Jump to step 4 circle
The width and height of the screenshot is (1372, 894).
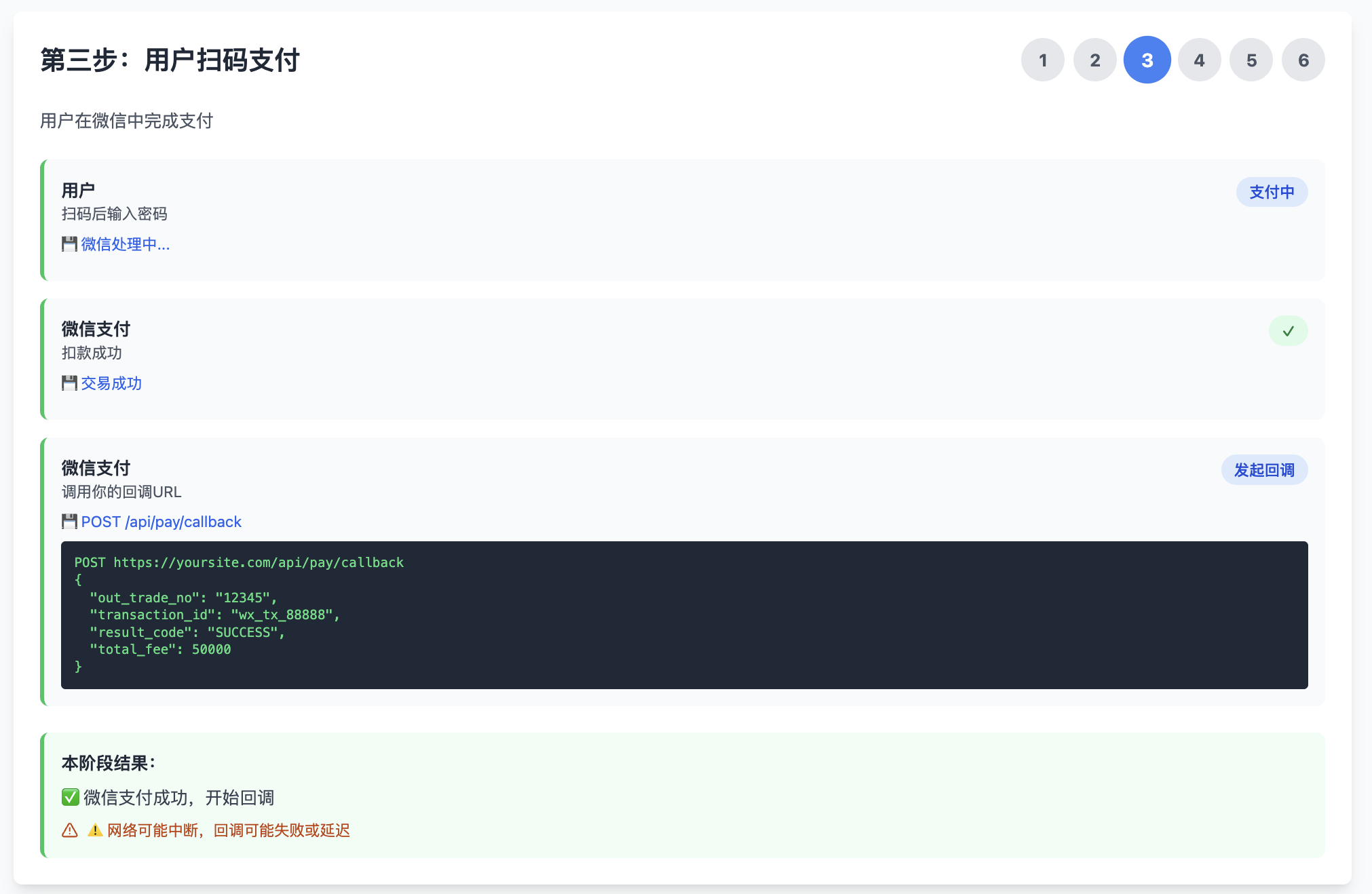point(1199,60)
